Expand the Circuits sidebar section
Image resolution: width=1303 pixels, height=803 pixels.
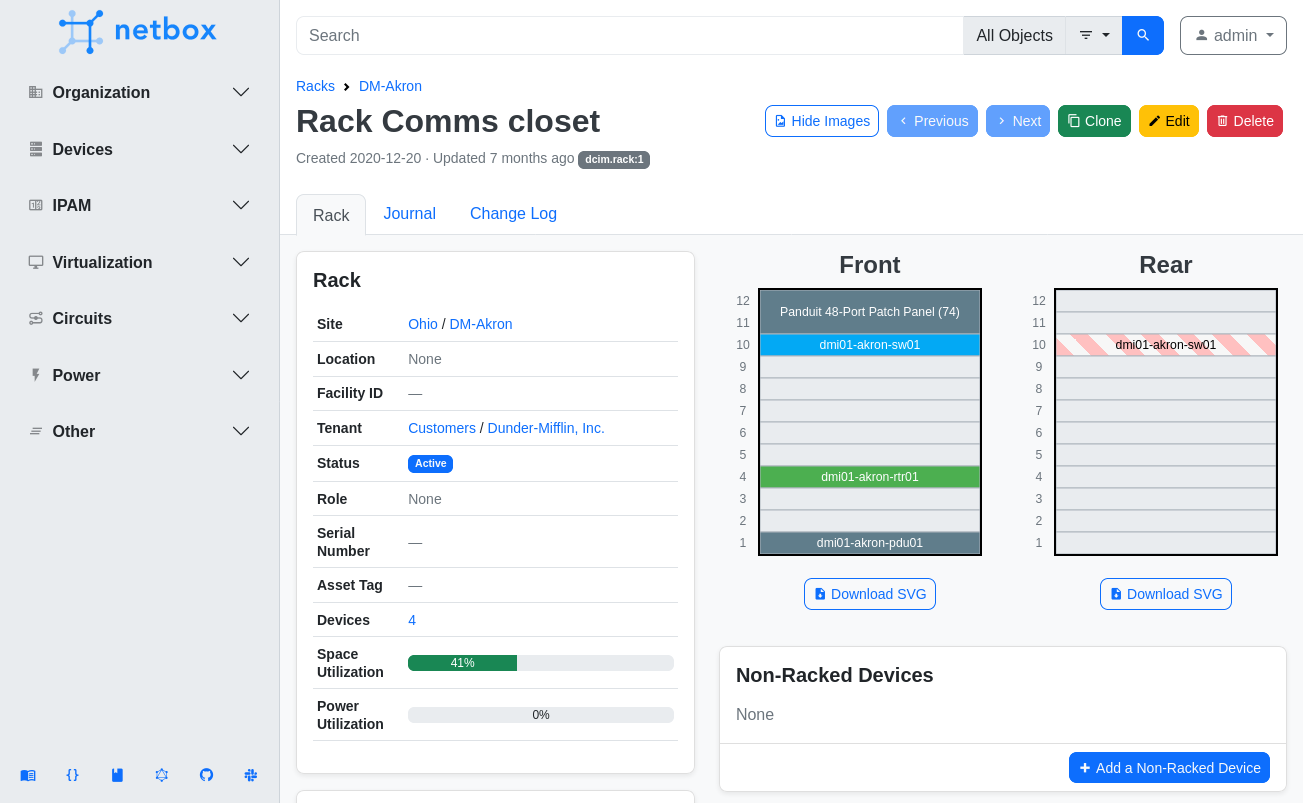click(240, 318)
